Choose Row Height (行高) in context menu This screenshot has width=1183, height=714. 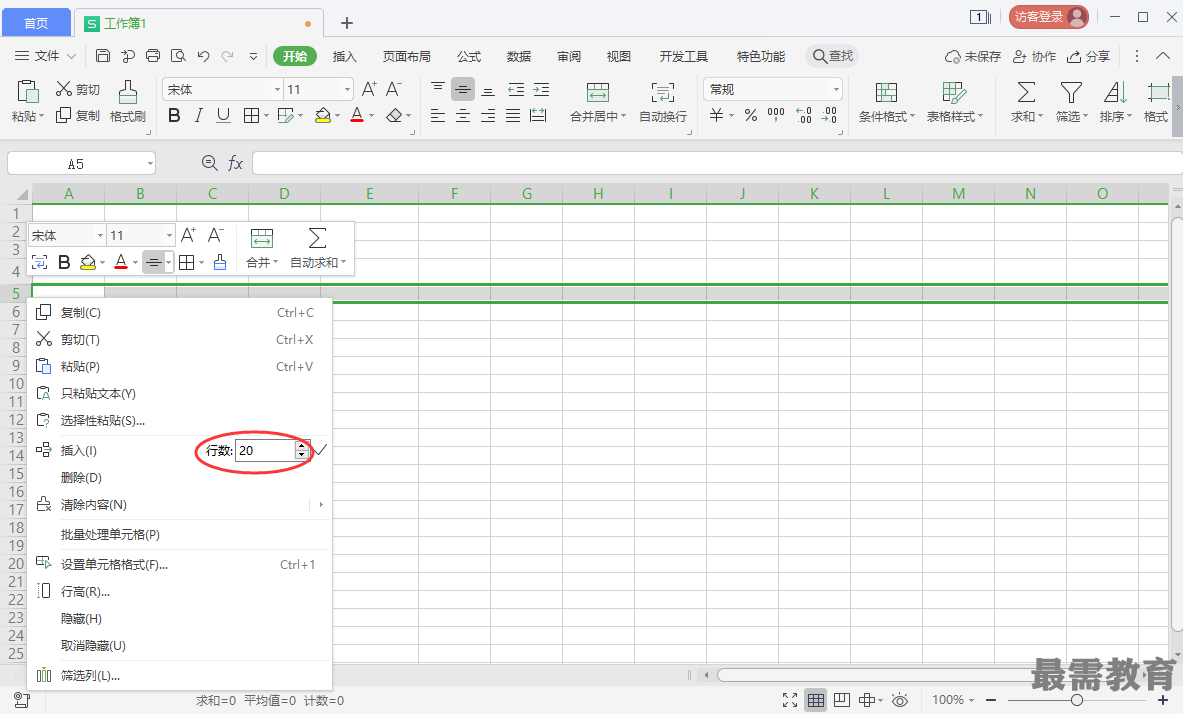tap(180, 592)
